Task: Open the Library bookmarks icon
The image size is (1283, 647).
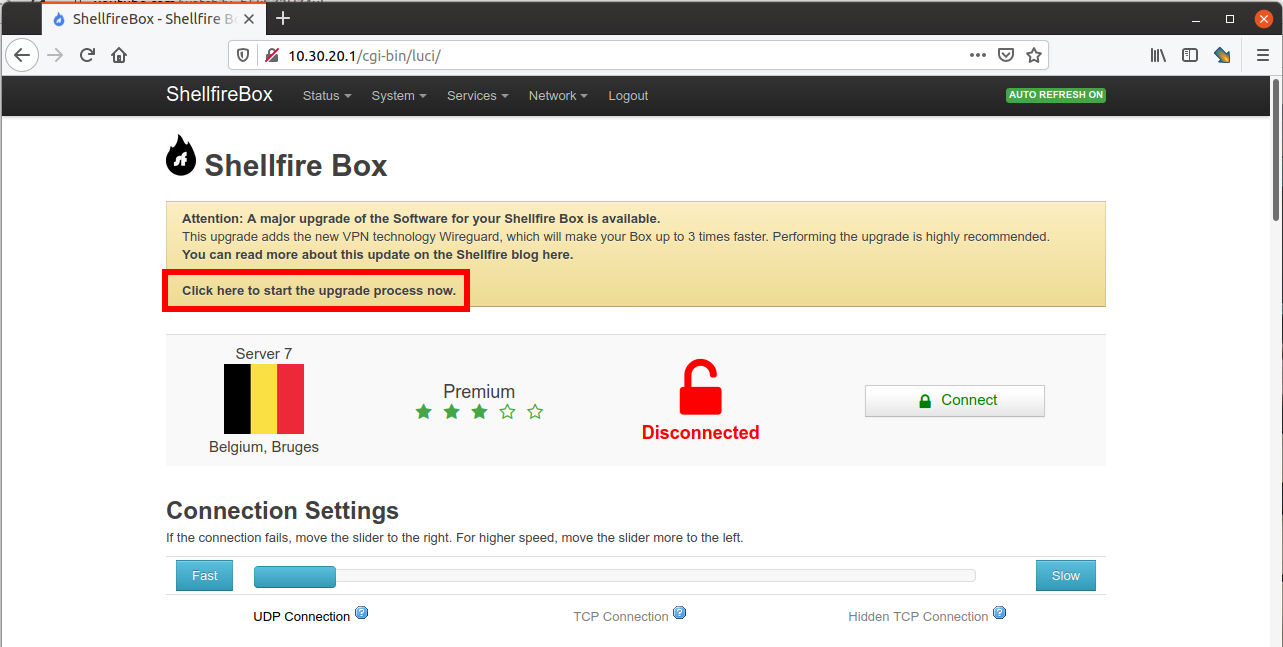Action: (1158, 55)
